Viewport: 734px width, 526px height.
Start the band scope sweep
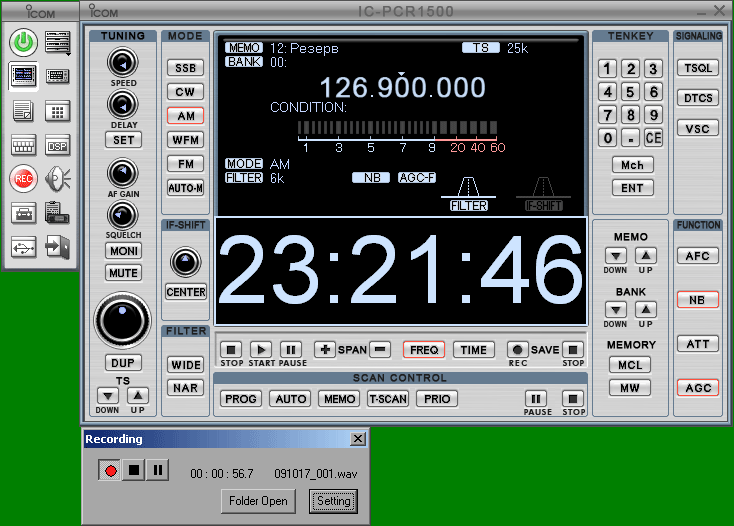pos(261,350)
